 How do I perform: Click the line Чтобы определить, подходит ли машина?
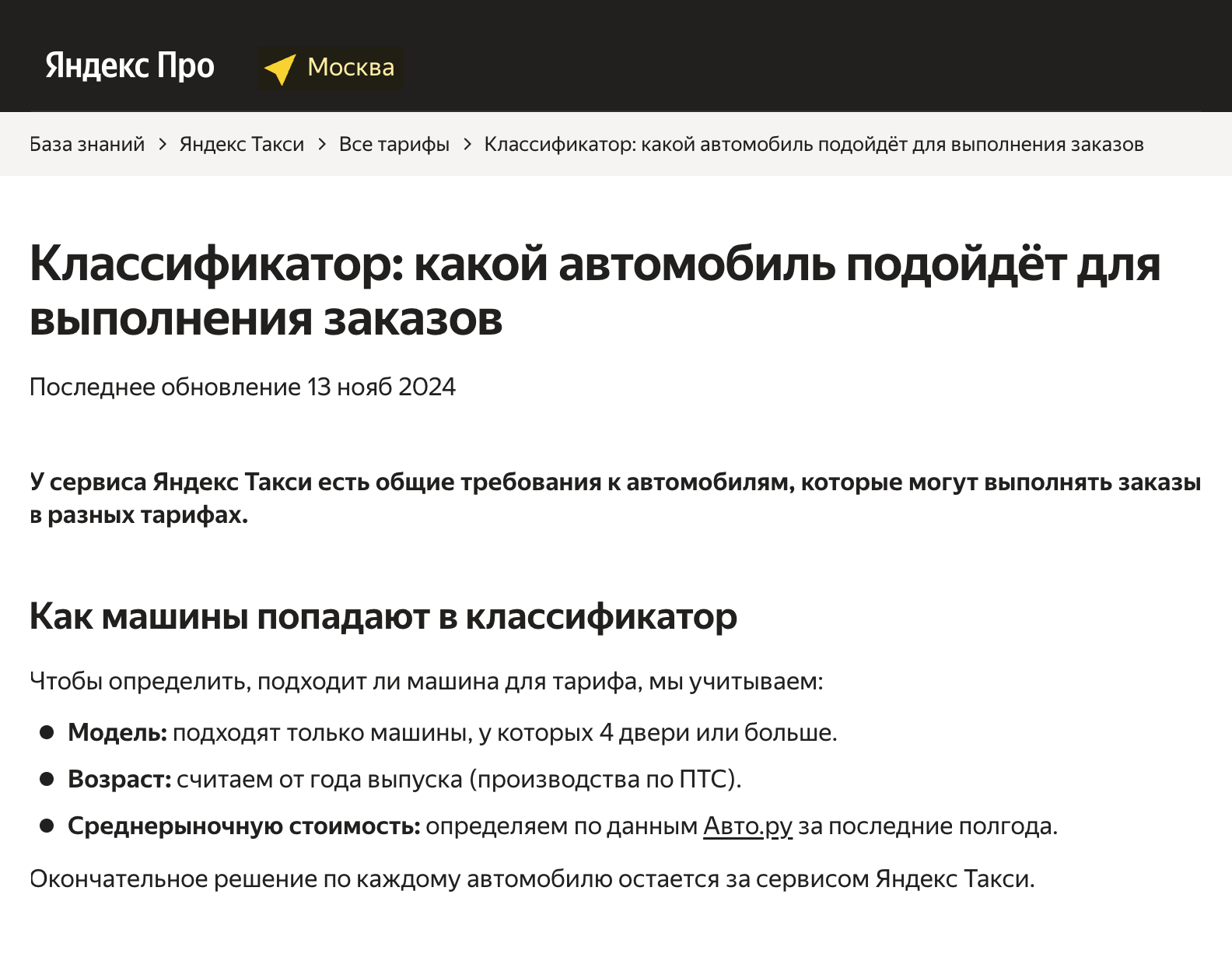[426, 682]
